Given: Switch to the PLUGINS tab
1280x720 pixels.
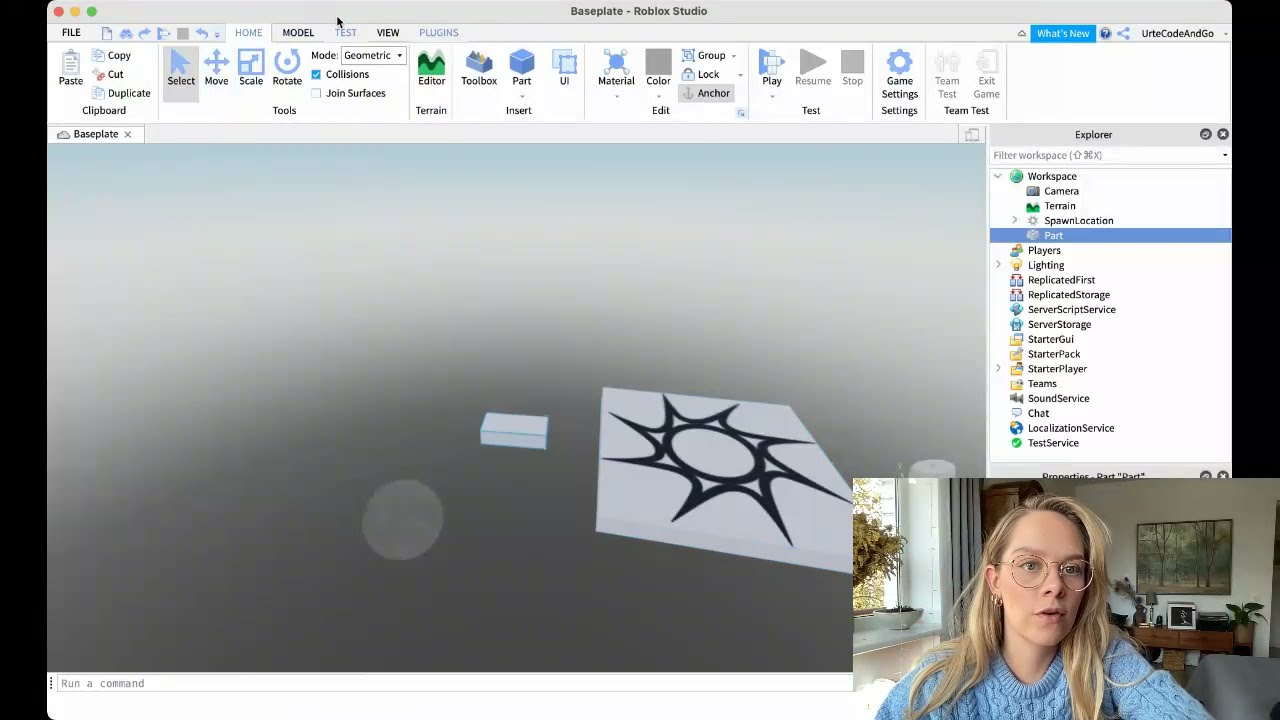Looking at the screenshot, I should [x=439, y=33].
